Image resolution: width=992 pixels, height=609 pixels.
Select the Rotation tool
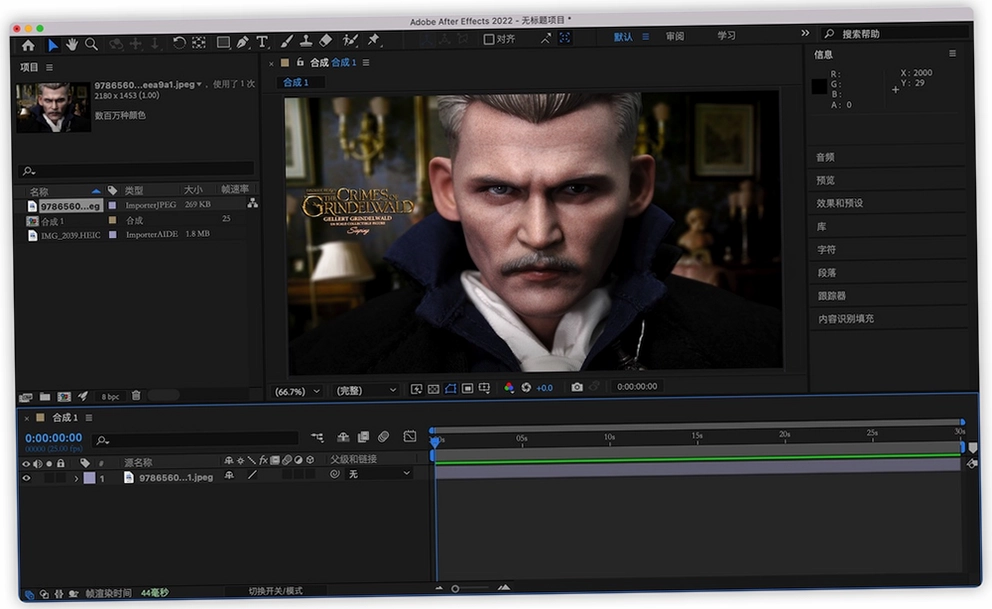[179, 42]
